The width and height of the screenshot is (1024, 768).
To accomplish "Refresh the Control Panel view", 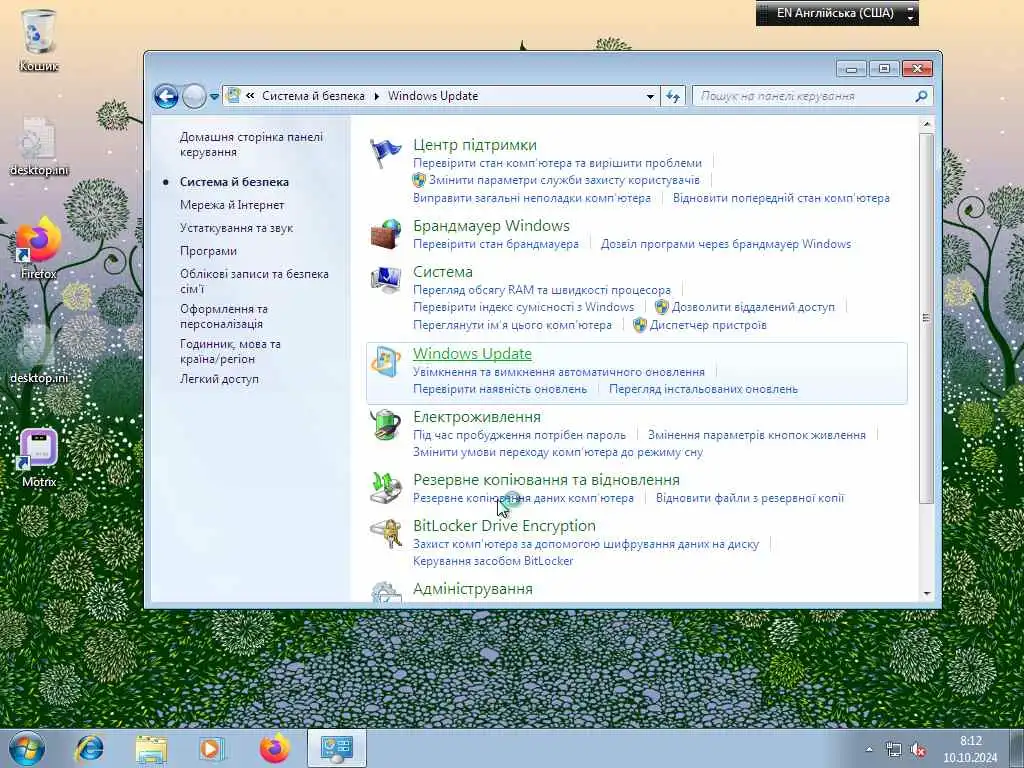I will [x=673, y=97].
